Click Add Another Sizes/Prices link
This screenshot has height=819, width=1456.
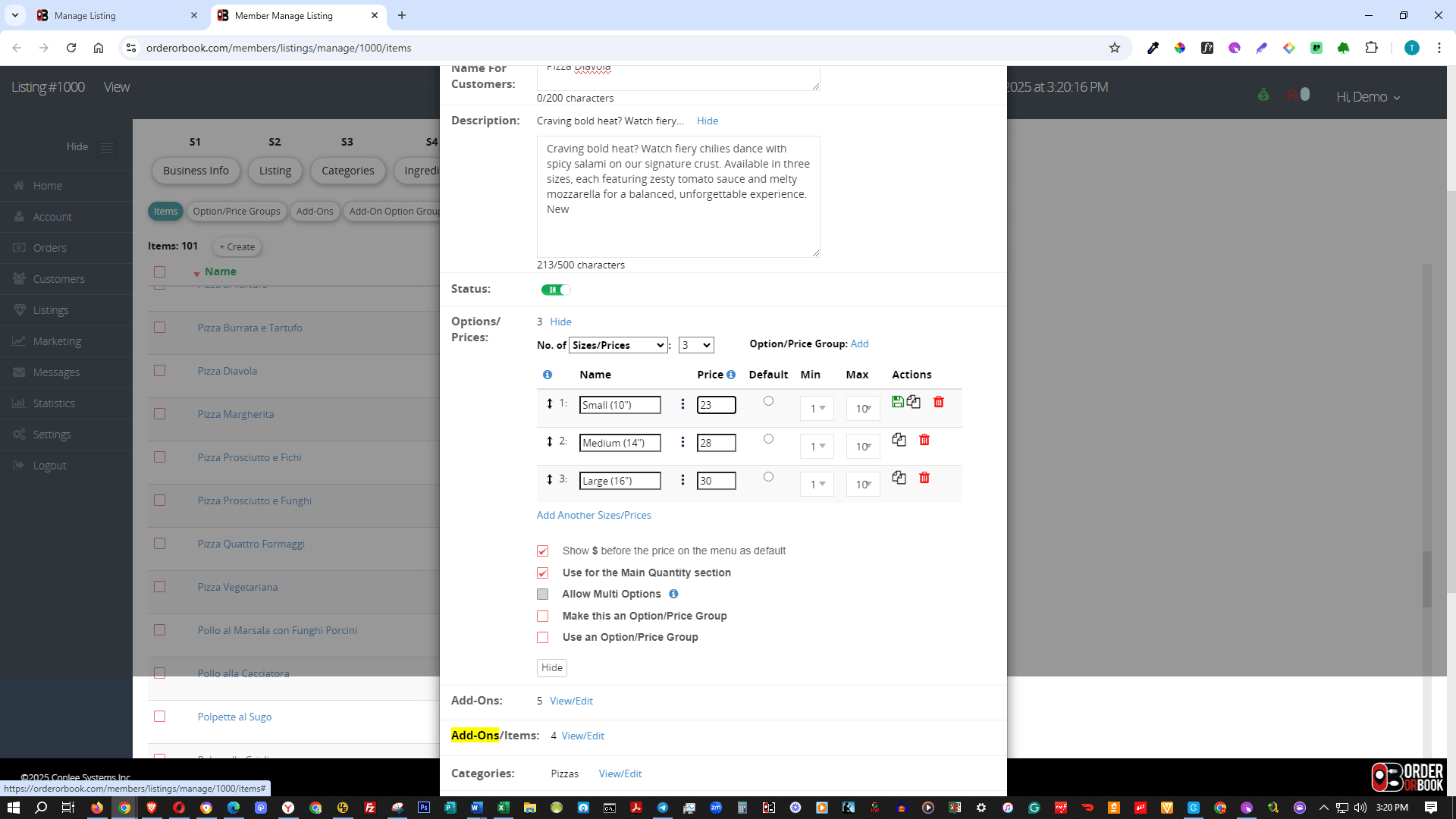[x=593, y=515]
